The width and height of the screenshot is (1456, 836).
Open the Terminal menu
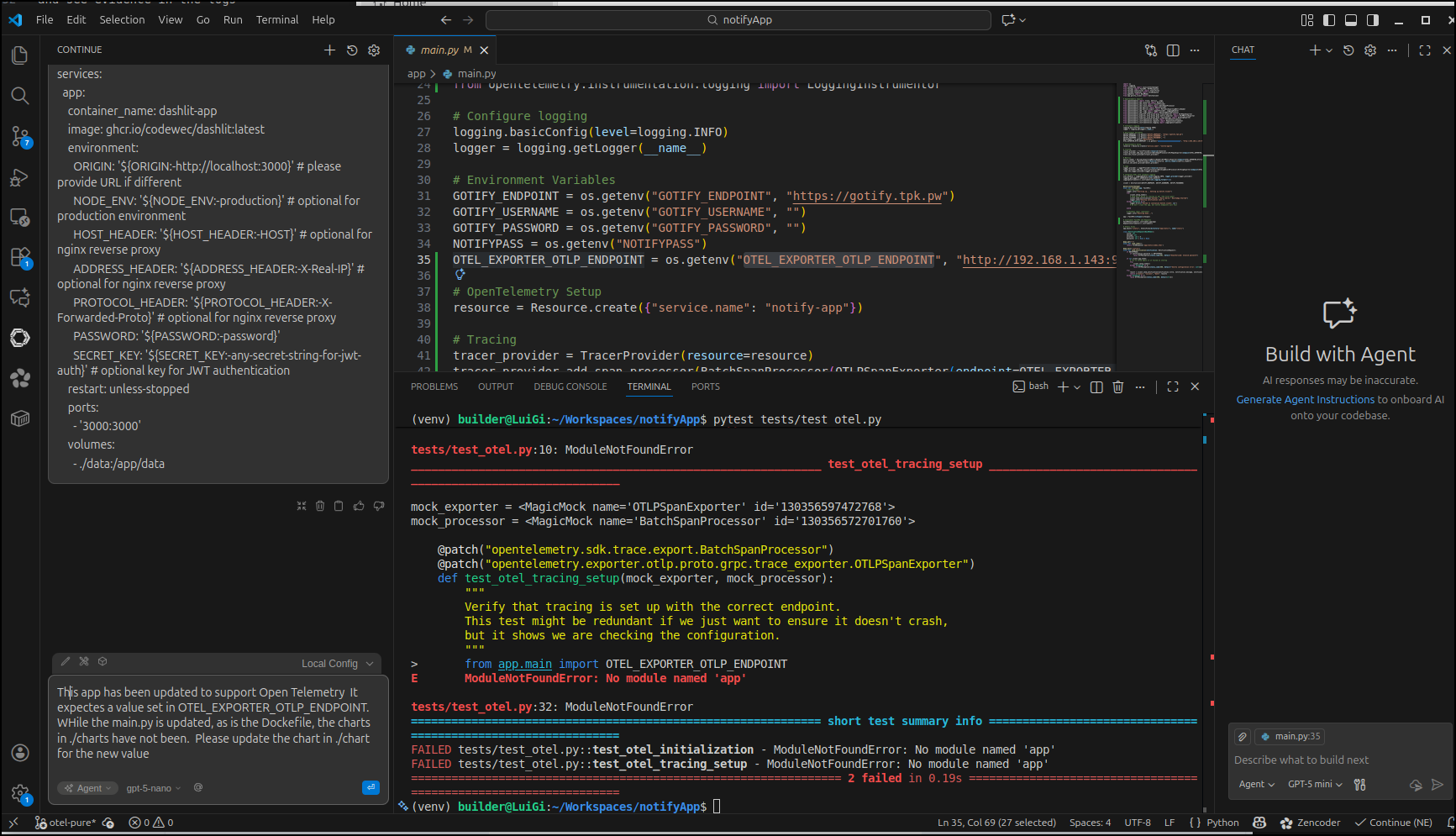276,19
